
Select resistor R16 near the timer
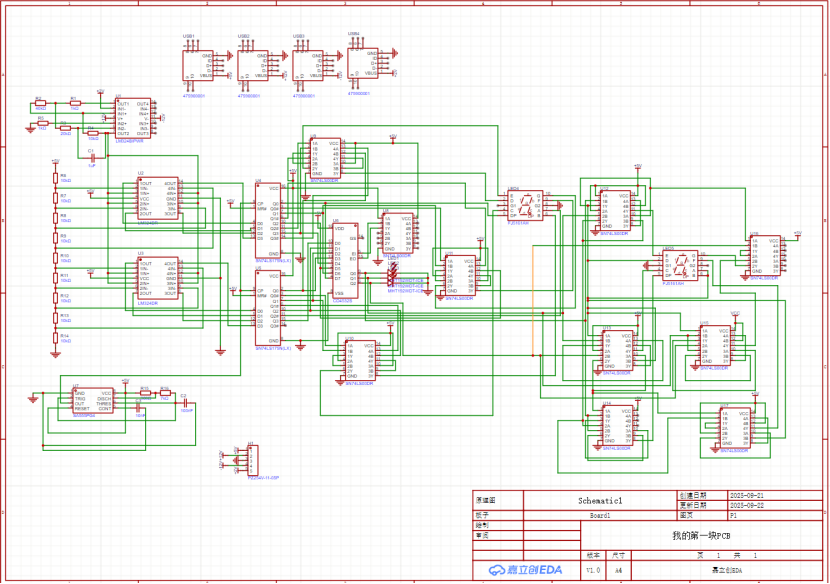[165, 393]
